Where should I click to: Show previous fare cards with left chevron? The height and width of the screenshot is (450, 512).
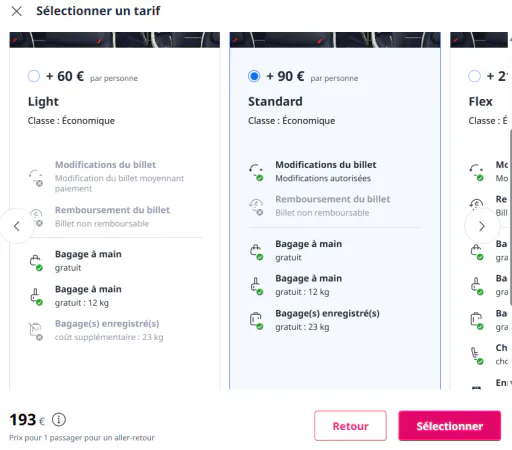(17, 226)
